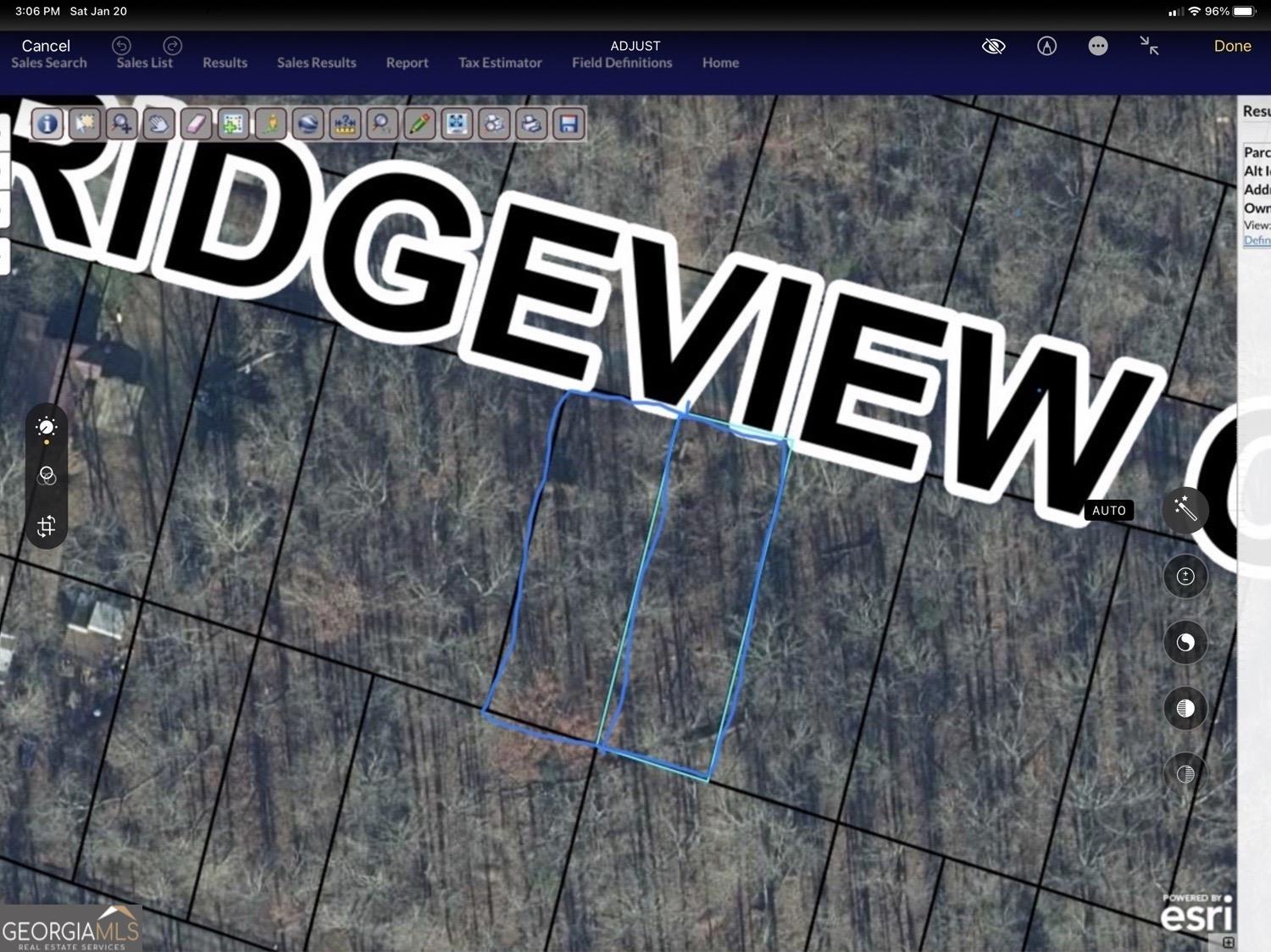This screenshot has height=952, width=1271.
Task: Click the esri attribution logo
Action: coord(1196,913)
